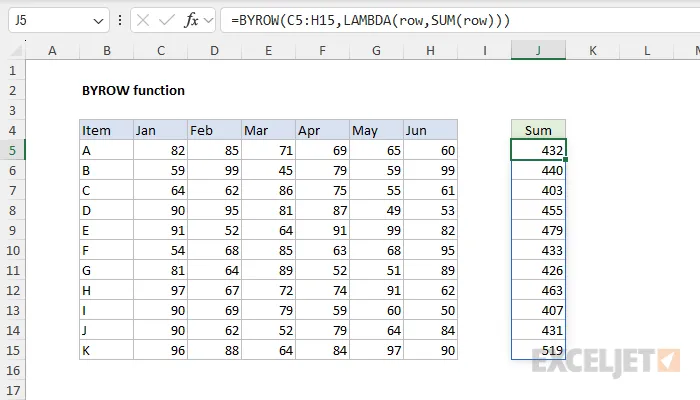700x400 pixels.
Task: Select column C header
Action: click(161, 50)
